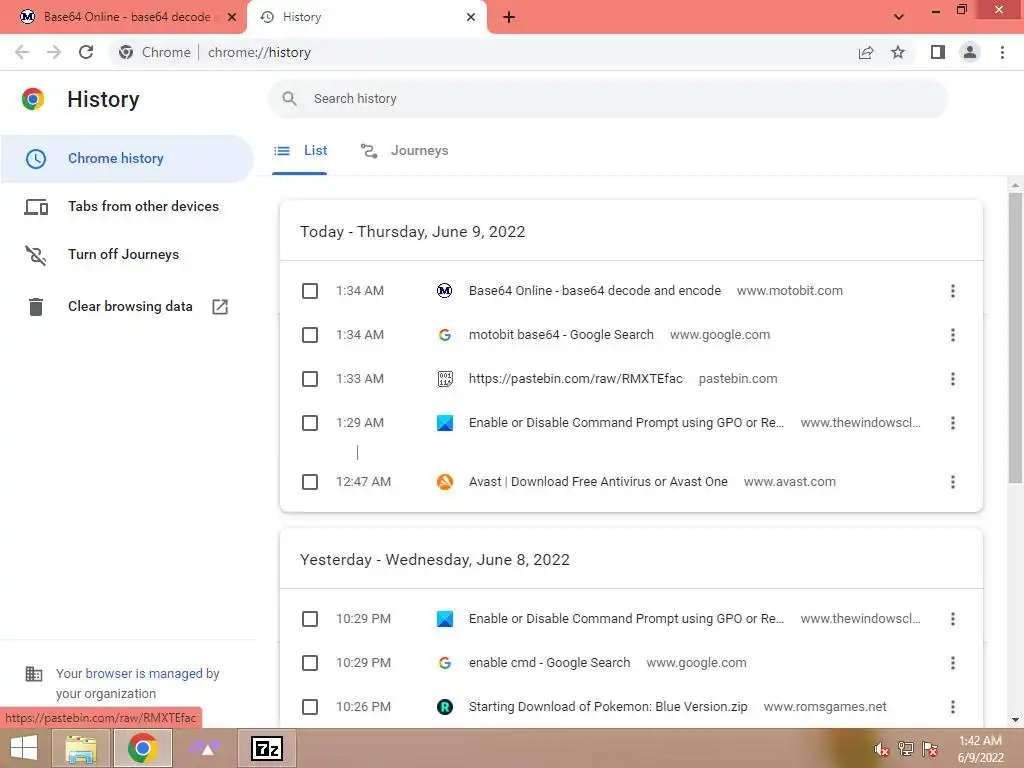
Task: Click the romsgames favicon icon
Action: 445,707
